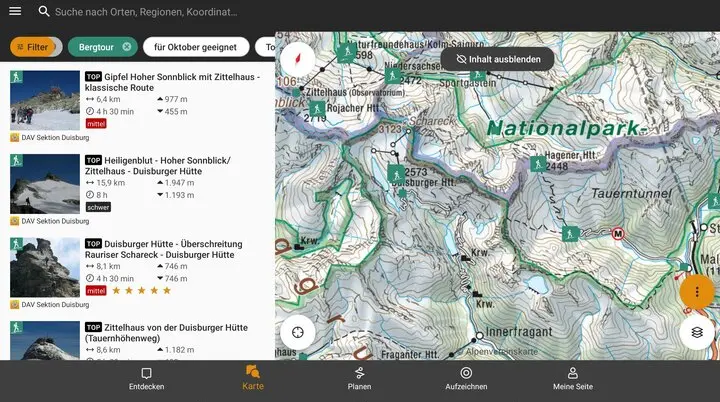Open the Filter options
Screen dimensions: 720x402
coord(31,47)
